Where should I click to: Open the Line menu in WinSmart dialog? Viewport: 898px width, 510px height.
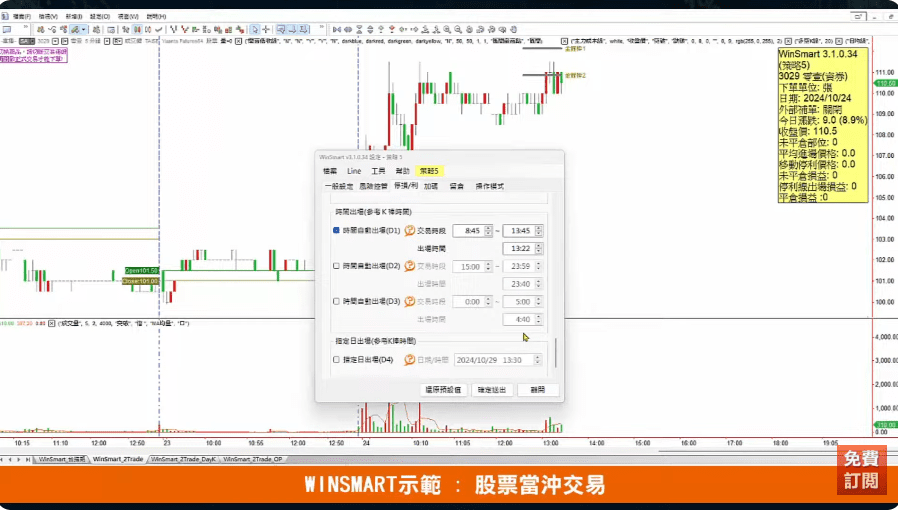(354, 171)
